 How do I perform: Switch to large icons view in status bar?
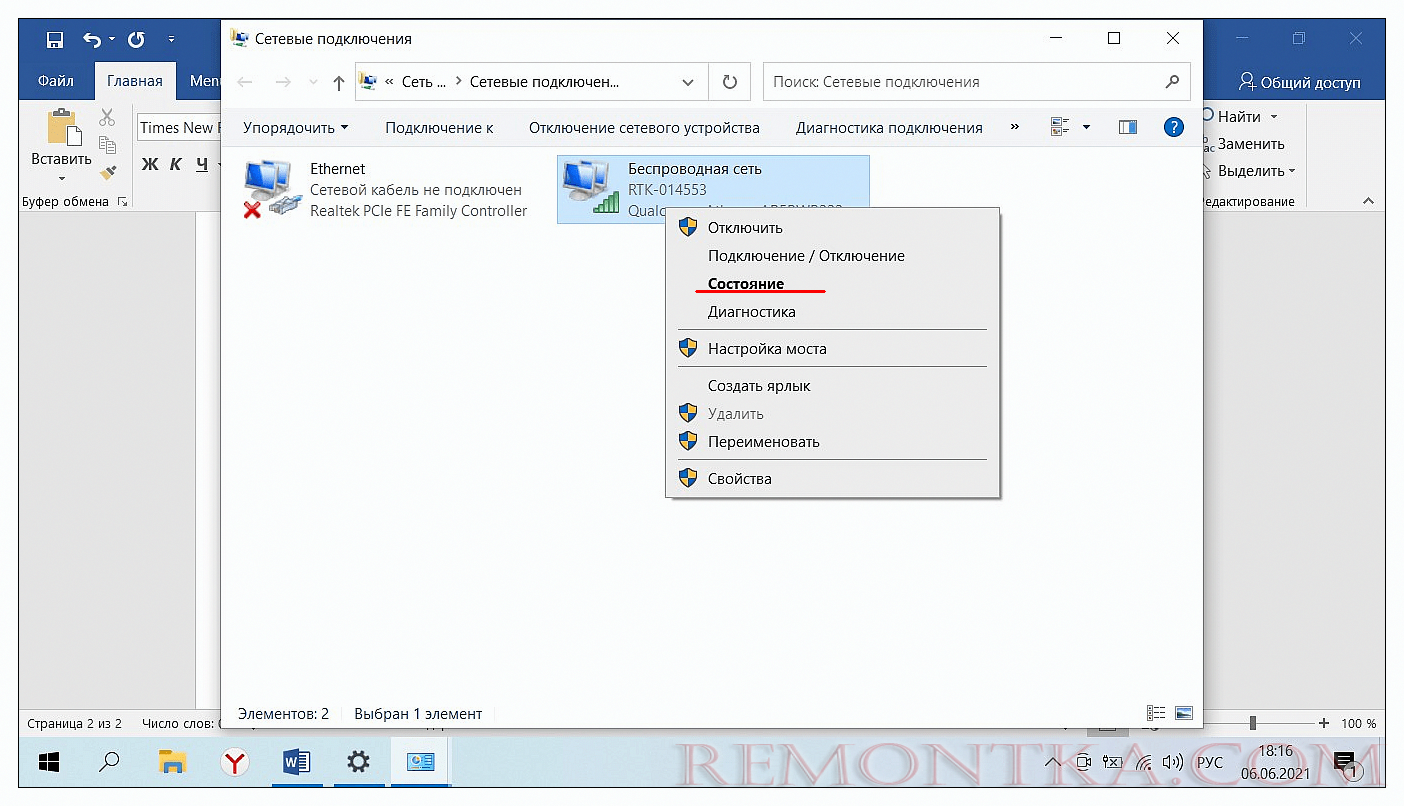(x=1184, y=713)
